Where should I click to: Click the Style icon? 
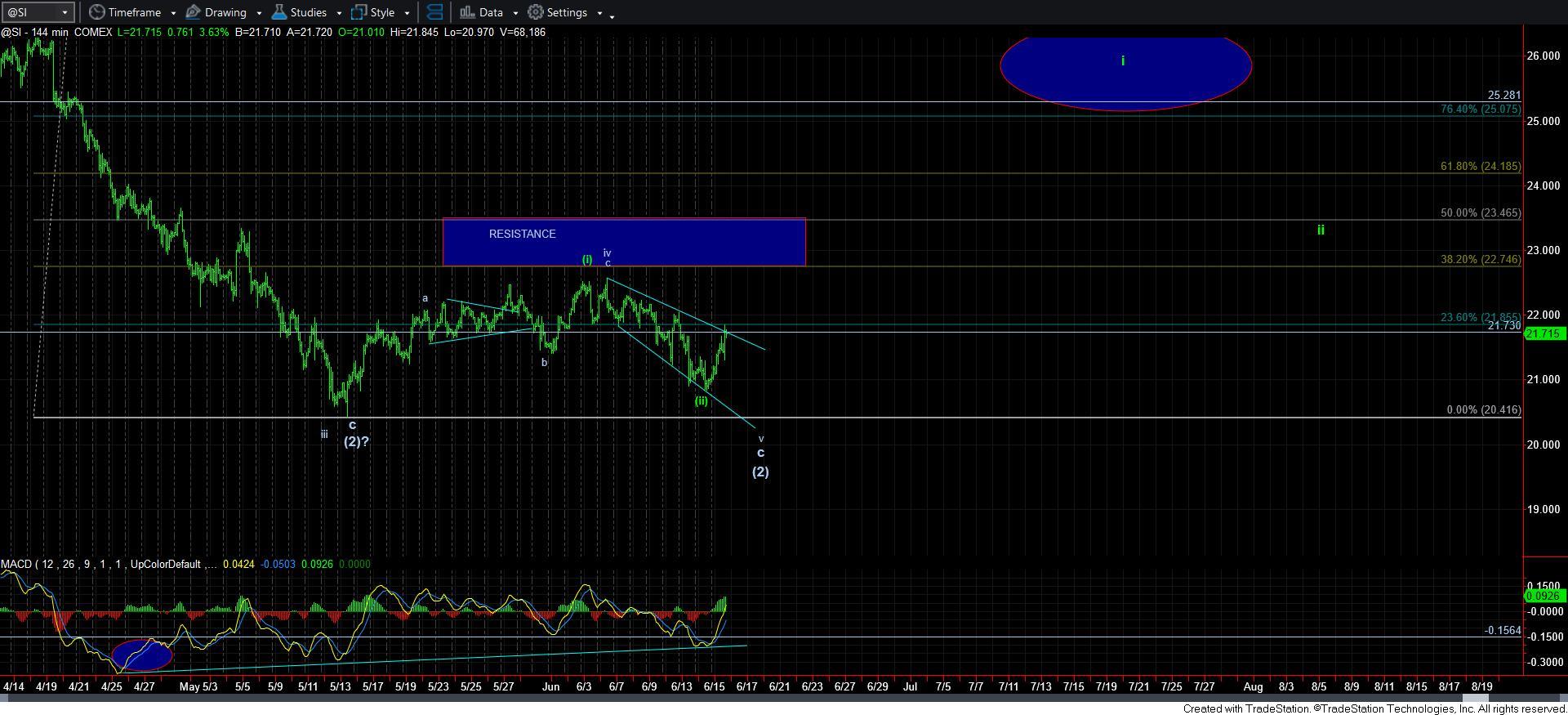pyautogui.click(x=359, y=12)
